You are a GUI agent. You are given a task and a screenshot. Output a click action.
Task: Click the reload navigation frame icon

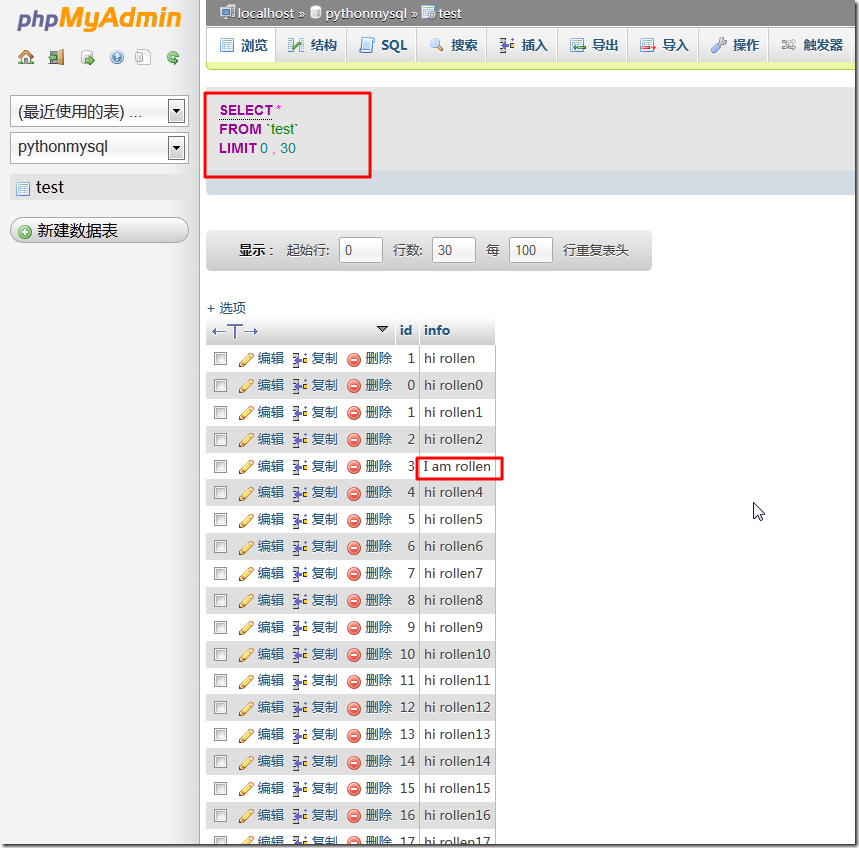[173, 57]
